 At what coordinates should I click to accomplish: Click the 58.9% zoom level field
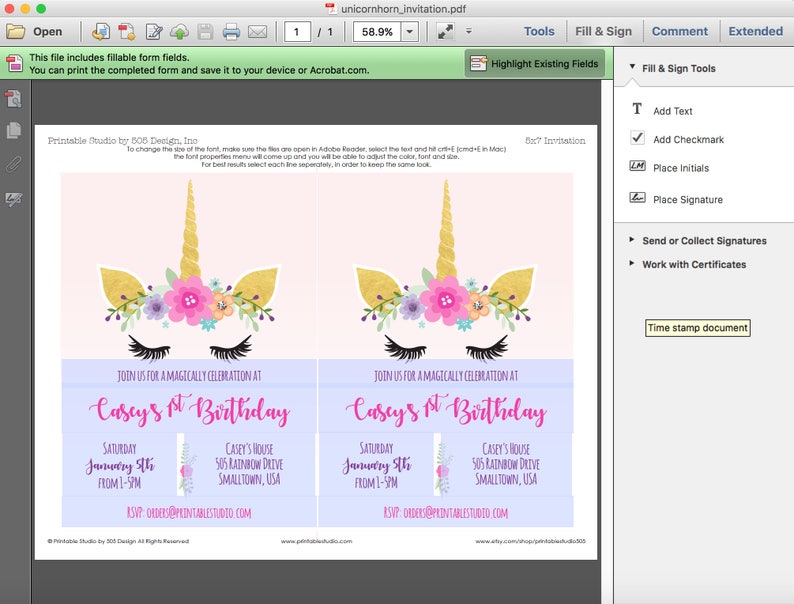(x=377, y=32)
